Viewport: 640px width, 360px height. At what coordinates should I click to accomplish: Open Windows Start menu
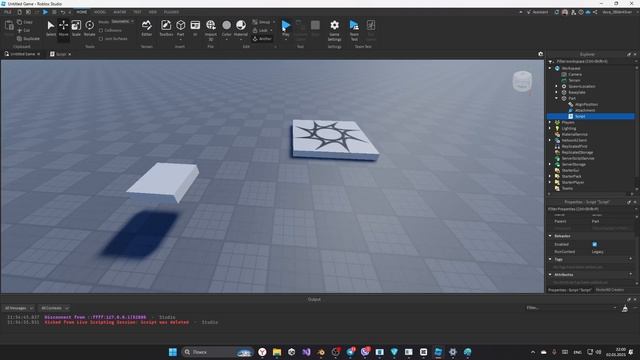pos(173,352)
